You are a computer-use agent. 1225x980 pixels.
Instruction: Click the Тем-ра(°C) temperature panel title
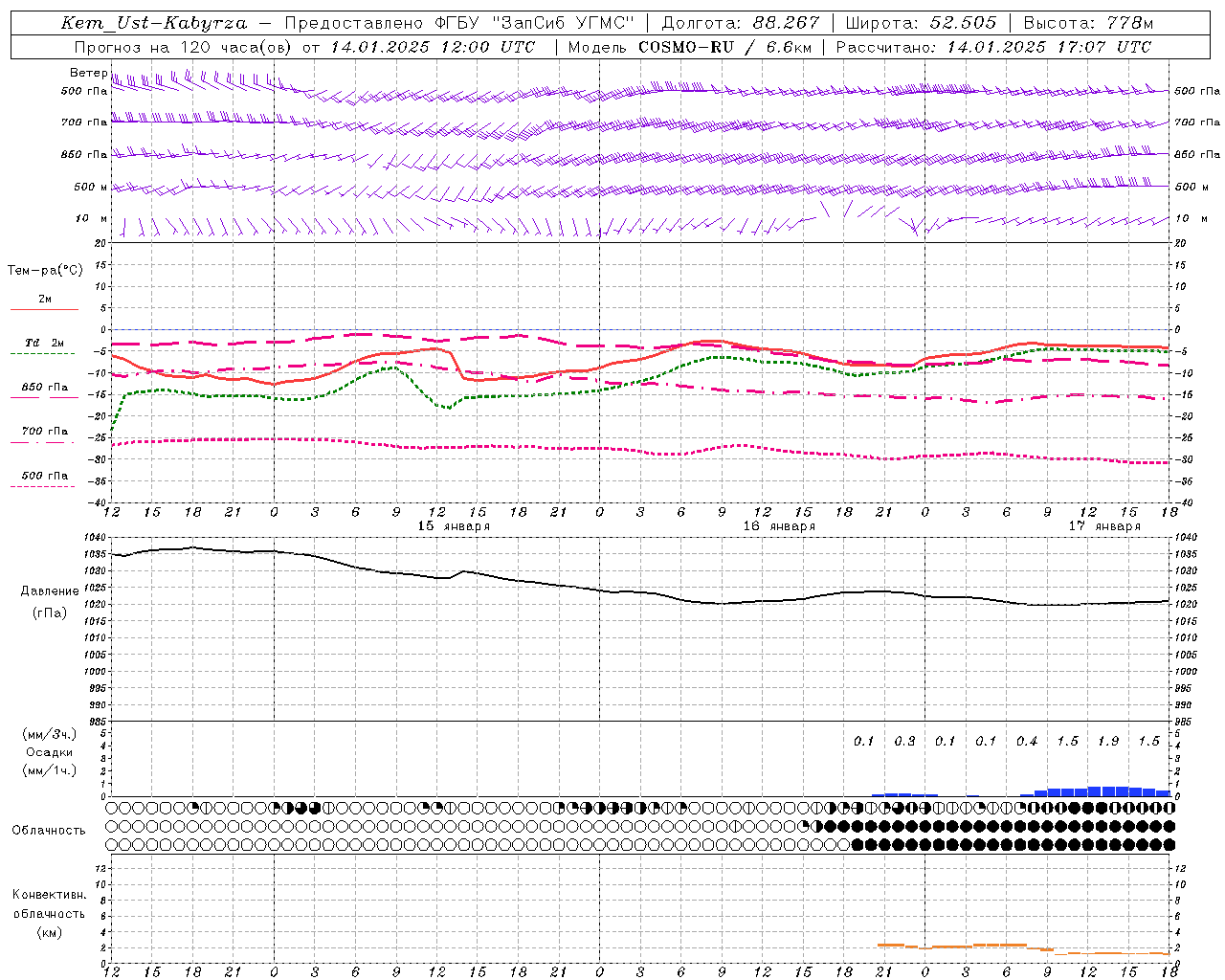click(x=45, y=271)
